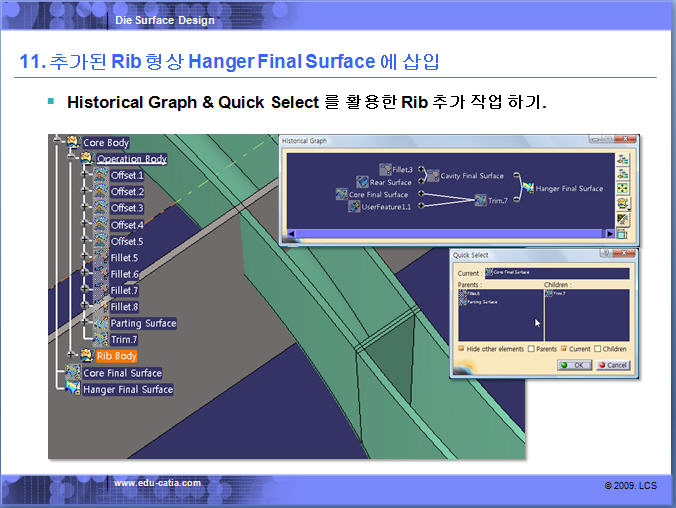Collapse the Operation Body tree node
This screenshot has width=676, height=508.
click(71, 159)
